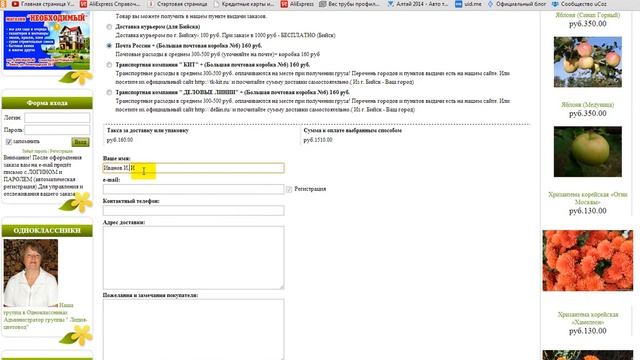Open the 'Официальный блог' bookmark
The width and height of the screenshot is (640, 360).
click(x=517, y=4)
